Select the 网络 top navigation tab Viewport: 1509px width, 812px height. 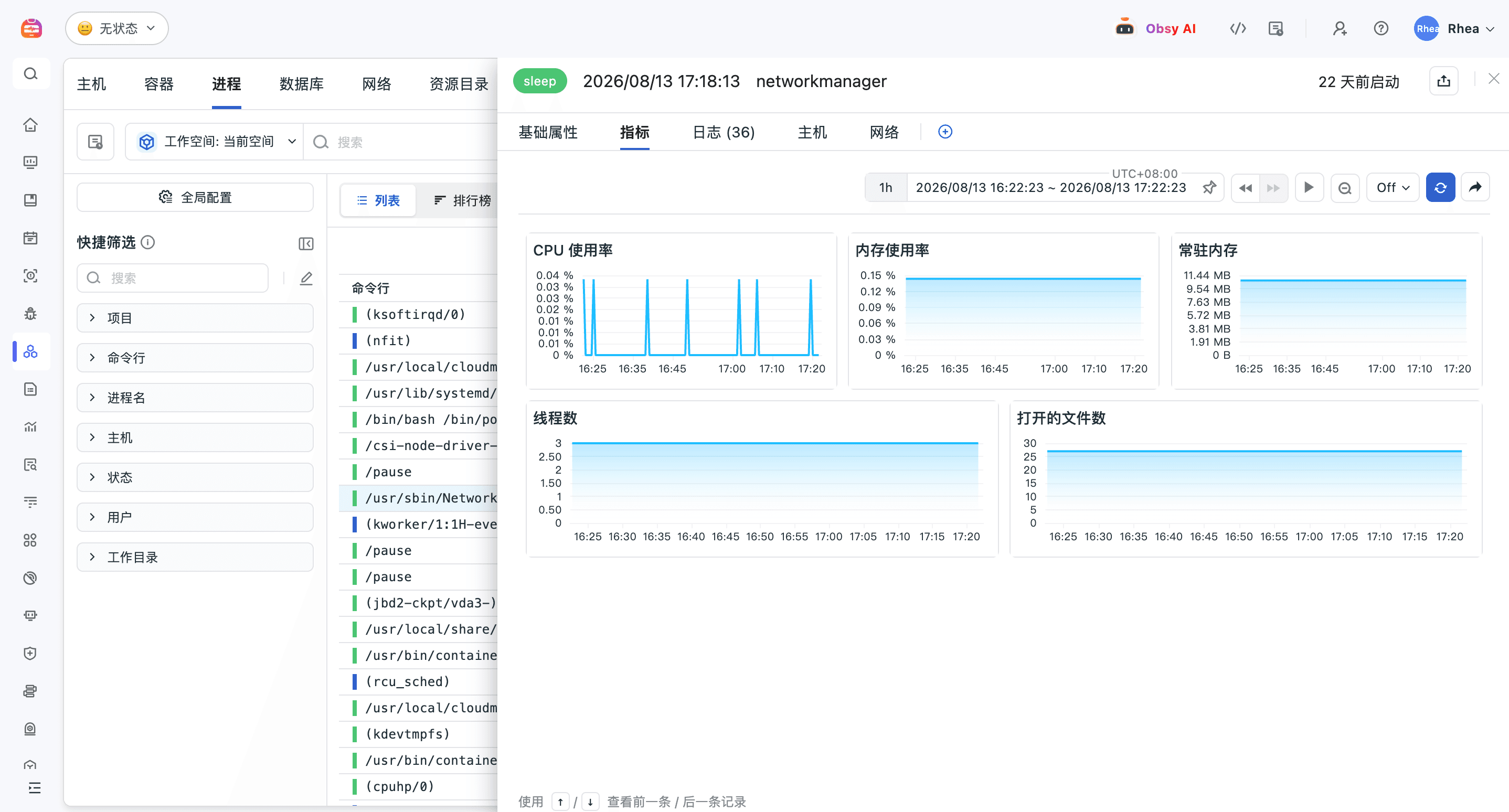tap(376, 84)
